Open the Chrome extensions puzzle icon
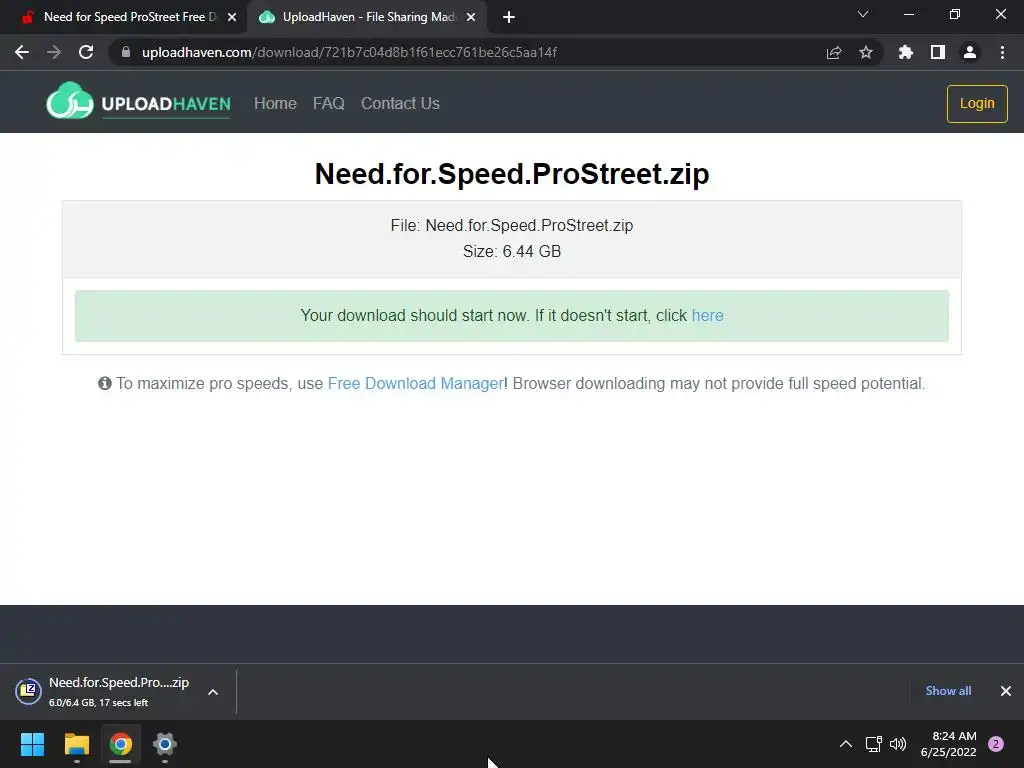 (x=905, y=52)
